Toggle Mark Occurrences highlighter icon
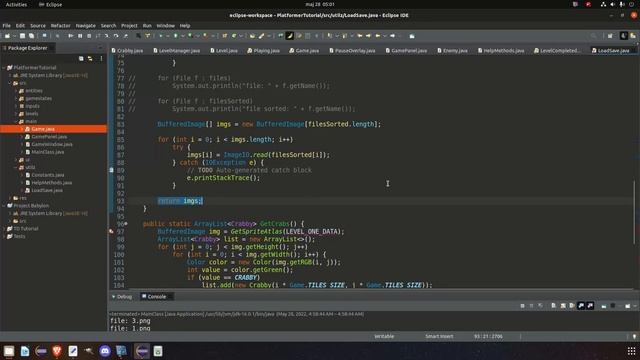640x360 pixels. pos(289,36)
